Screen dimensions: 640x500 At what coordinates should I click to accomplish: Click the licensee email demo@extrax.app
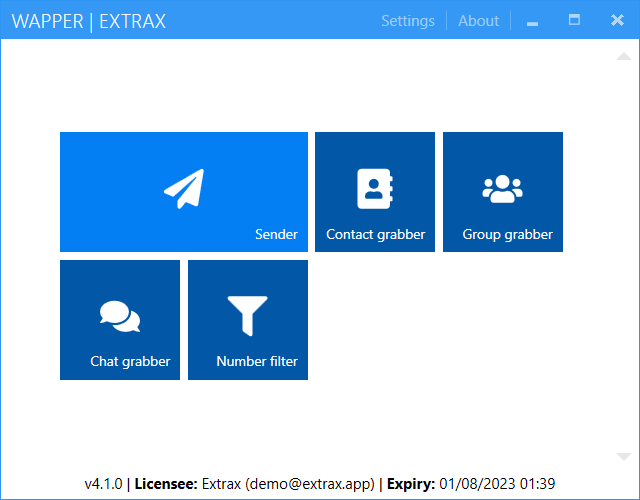click(x=310, y=484)
